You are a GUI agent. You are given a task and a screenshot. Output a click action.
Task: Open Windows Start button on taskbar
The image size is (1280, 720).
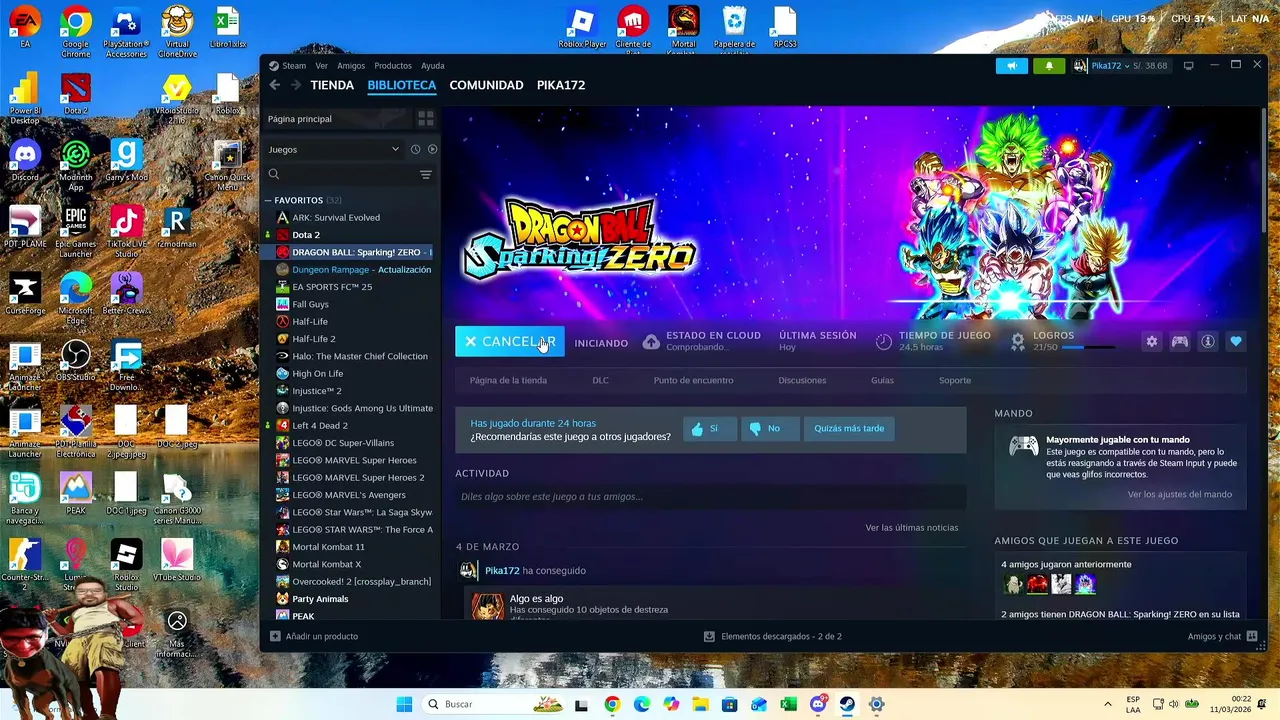(x=404, y=704)
